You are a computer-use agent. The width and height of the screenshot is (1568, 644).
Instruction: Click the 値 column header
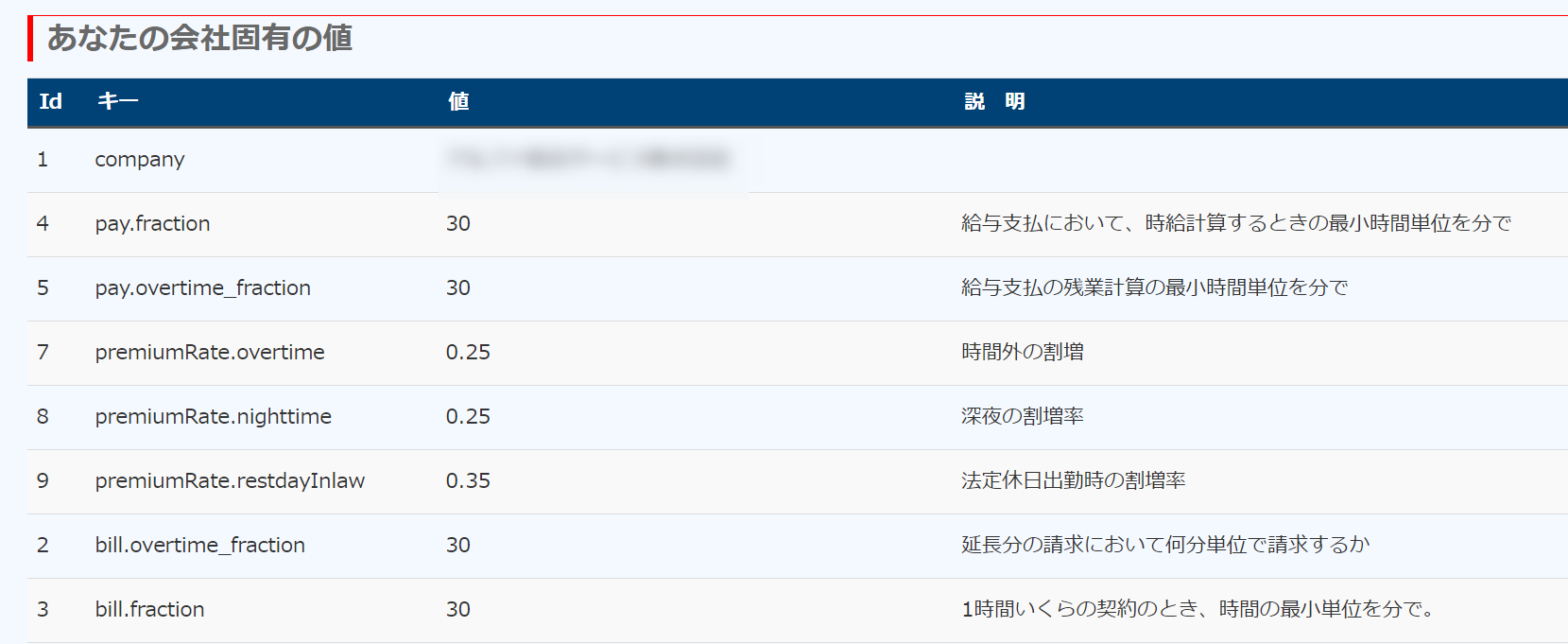pos(458,101)
